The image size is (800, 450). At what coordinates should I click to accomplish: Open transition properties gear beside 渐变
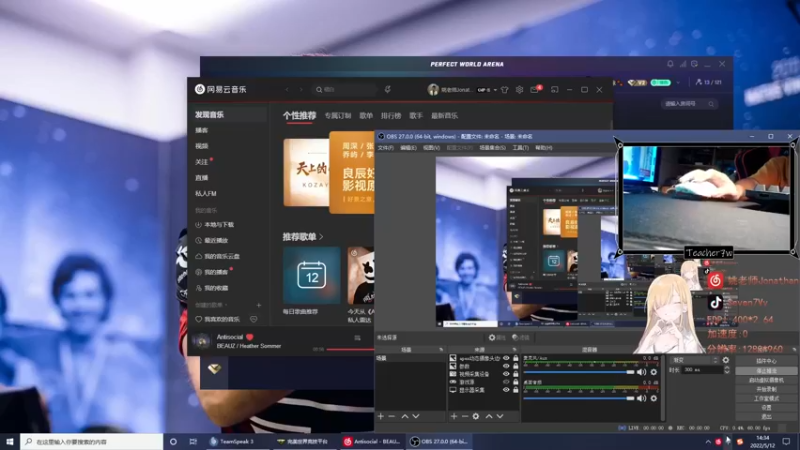(x=726, y=360)
